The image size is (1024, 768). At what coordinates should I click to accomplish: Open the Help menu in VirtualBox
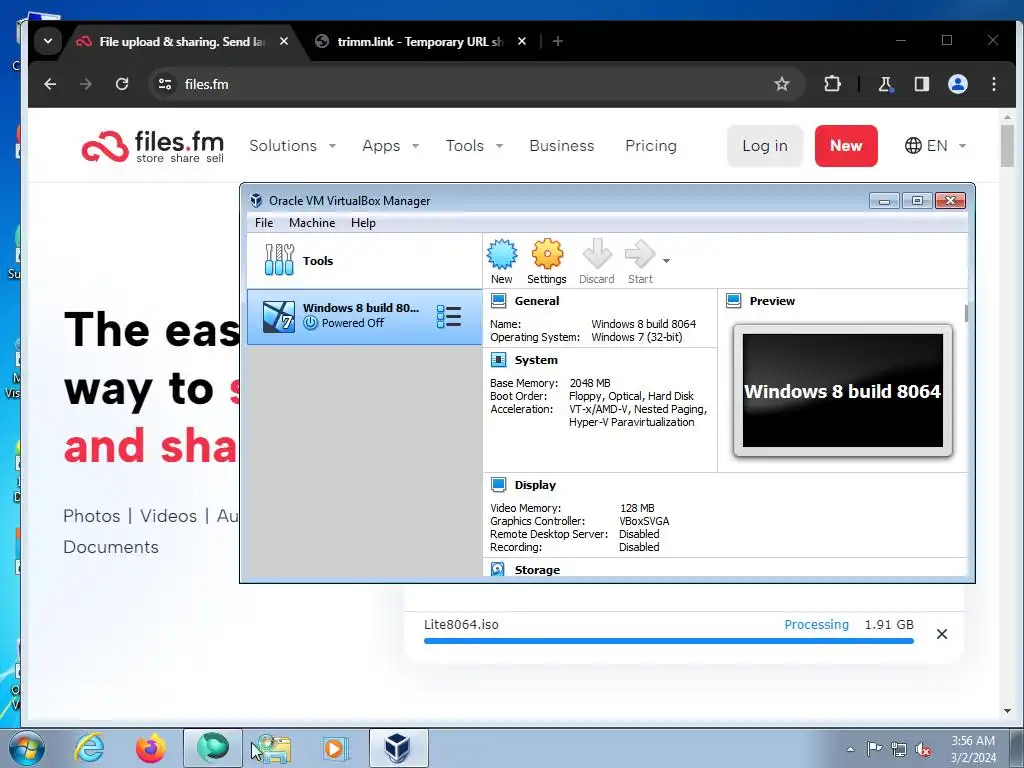363,223
